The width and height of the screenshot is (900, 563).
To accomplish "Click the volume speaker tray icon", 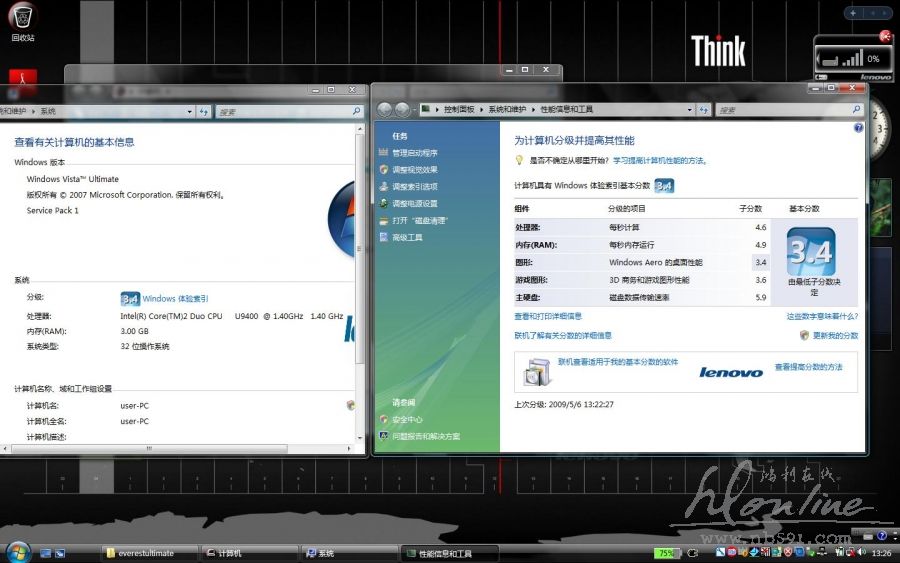I will (862, 552).
